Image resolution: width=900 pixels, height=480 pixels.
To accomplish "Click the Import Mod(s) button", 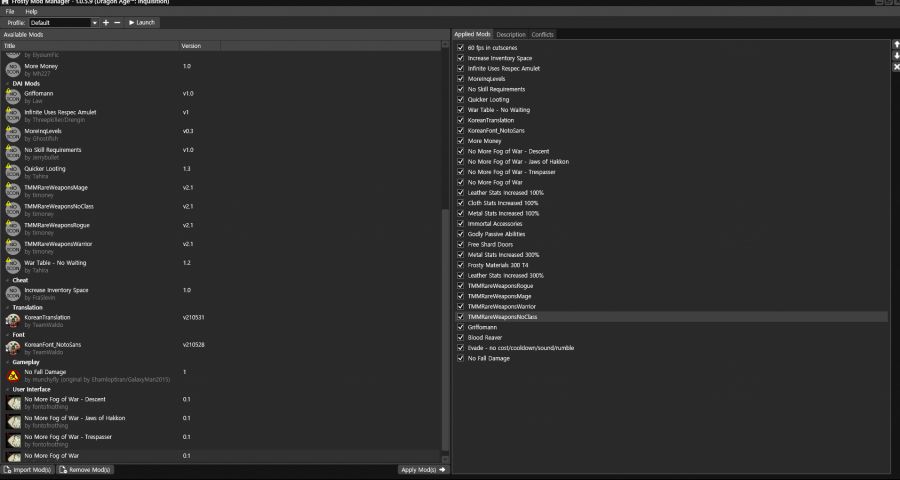I will [28, 469].
